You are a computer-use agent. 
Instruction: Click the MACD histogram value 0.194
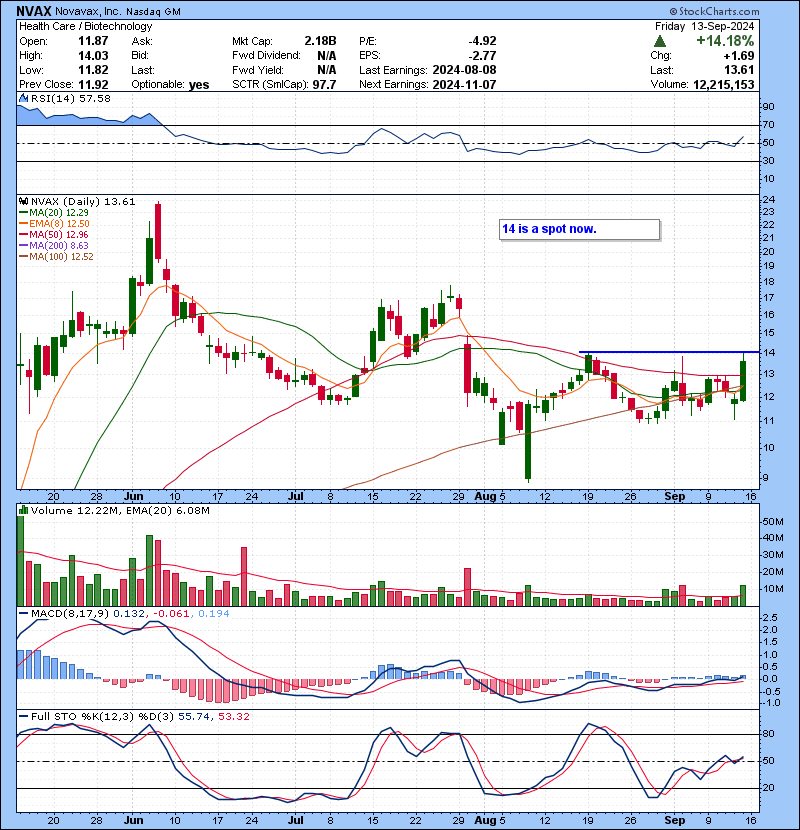pos(214,614)
